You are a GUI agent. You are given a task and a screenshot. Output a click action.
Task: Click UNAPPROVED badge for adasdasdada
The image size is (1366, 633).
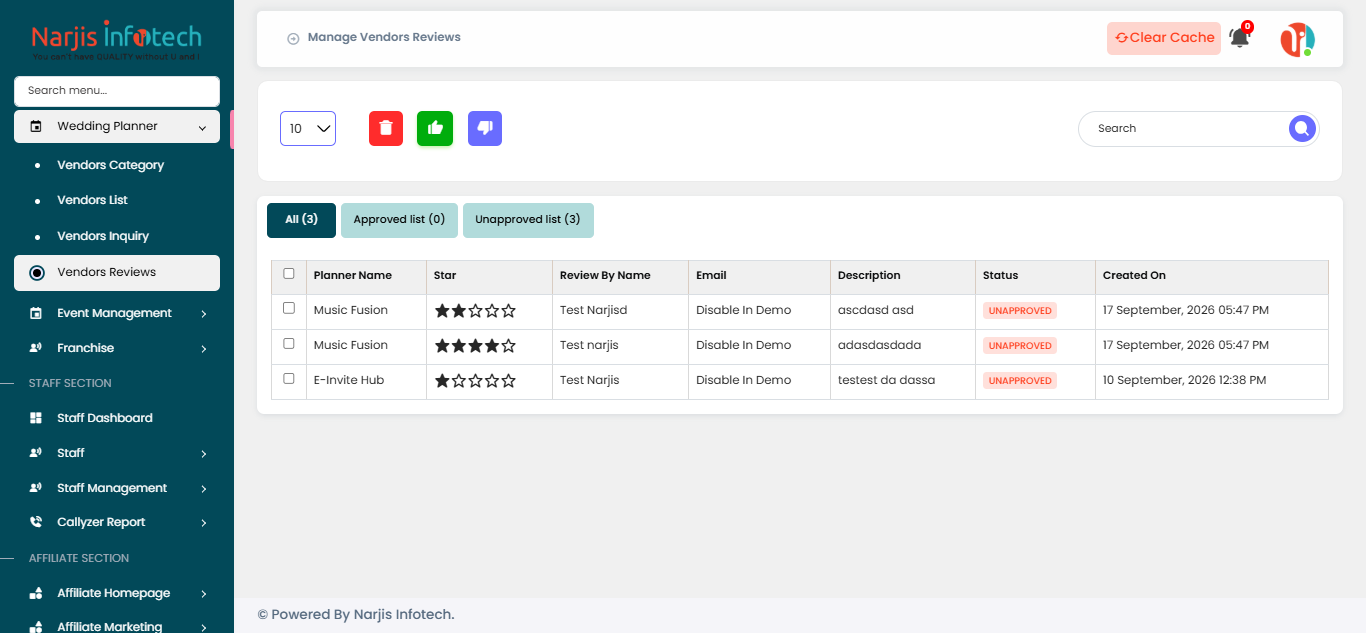[x=1020, y=346]
